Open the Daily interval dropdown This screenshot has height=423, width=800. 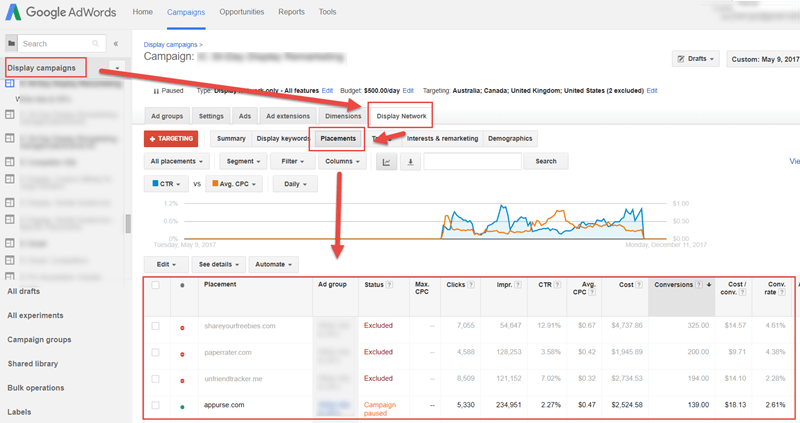(295, 184)
